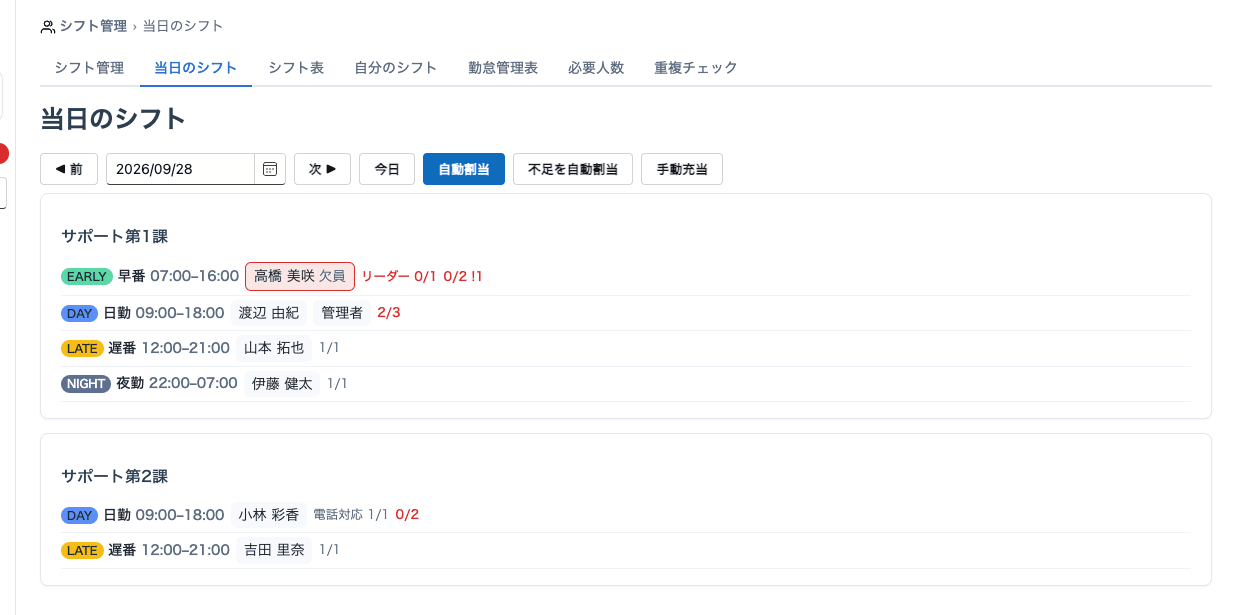The width and height of the screenshot is (1236, 615).
Task: Open the 必要人数 tab
Action: (596, 68)
